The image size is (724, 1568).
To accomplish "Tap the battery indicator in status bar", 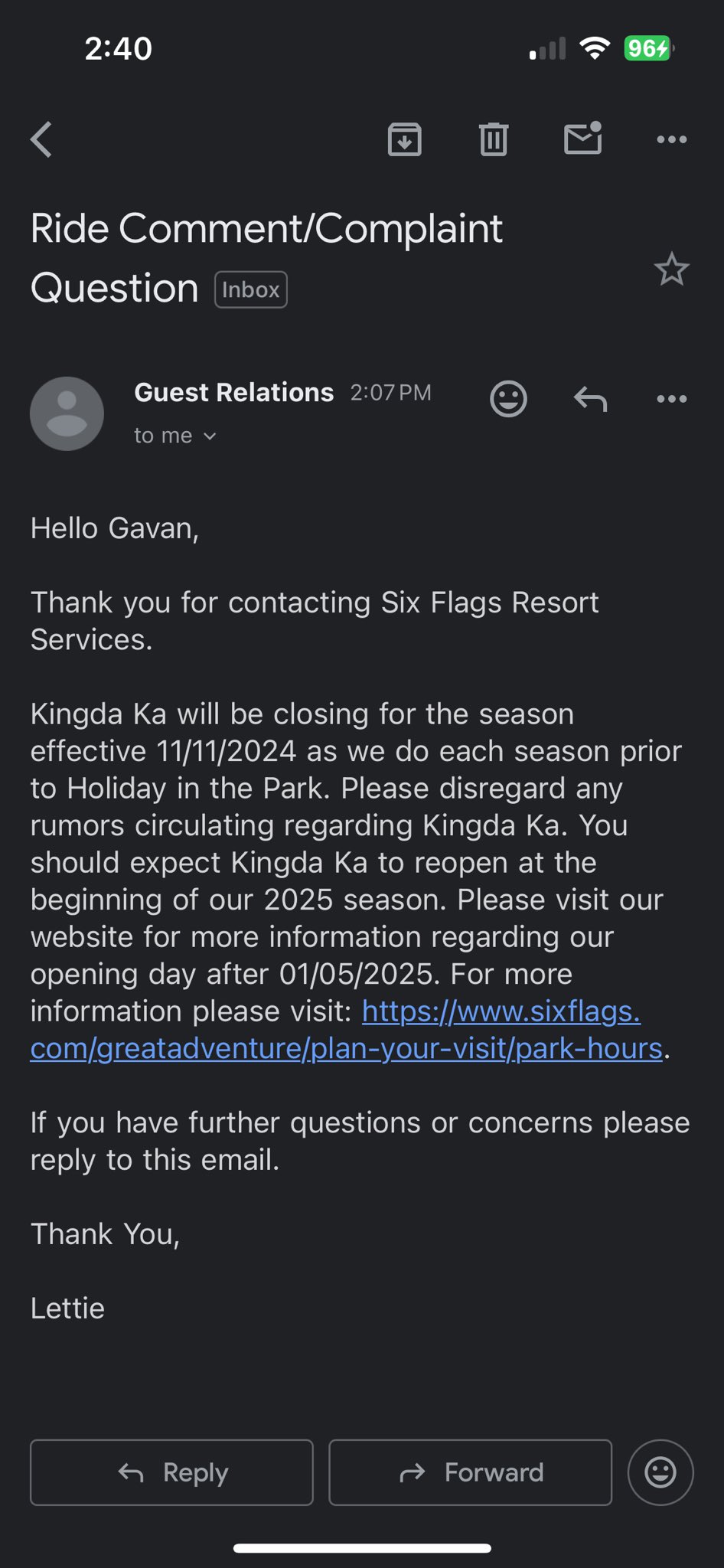I will (x=648, y=48).
